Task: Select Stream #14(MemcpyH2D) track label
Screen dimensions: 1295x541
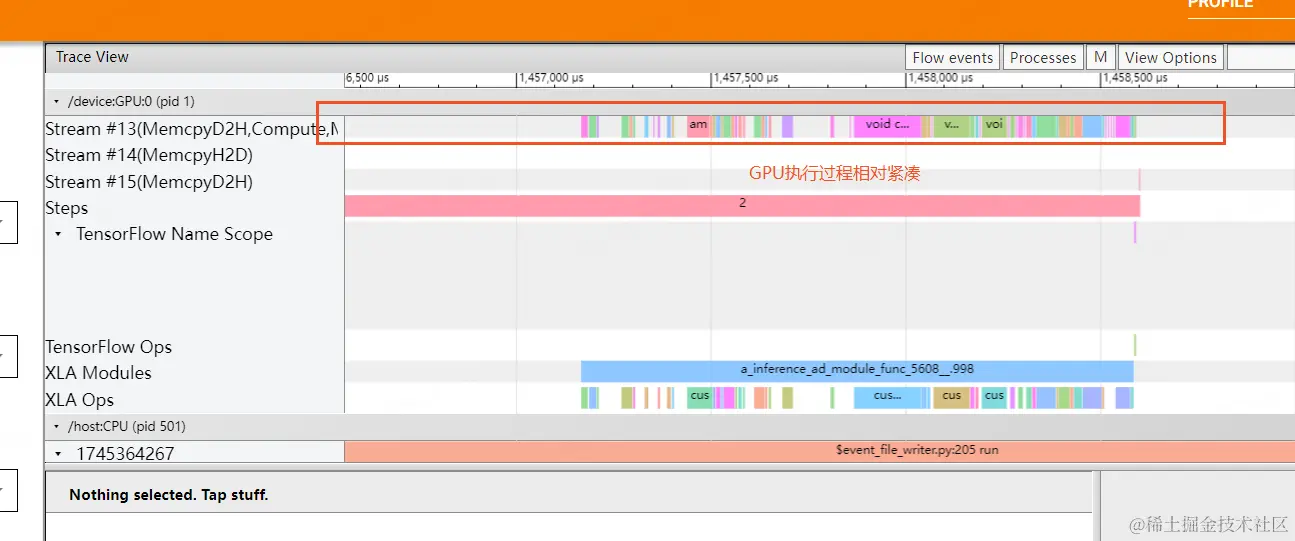Action: click(148, 155)
